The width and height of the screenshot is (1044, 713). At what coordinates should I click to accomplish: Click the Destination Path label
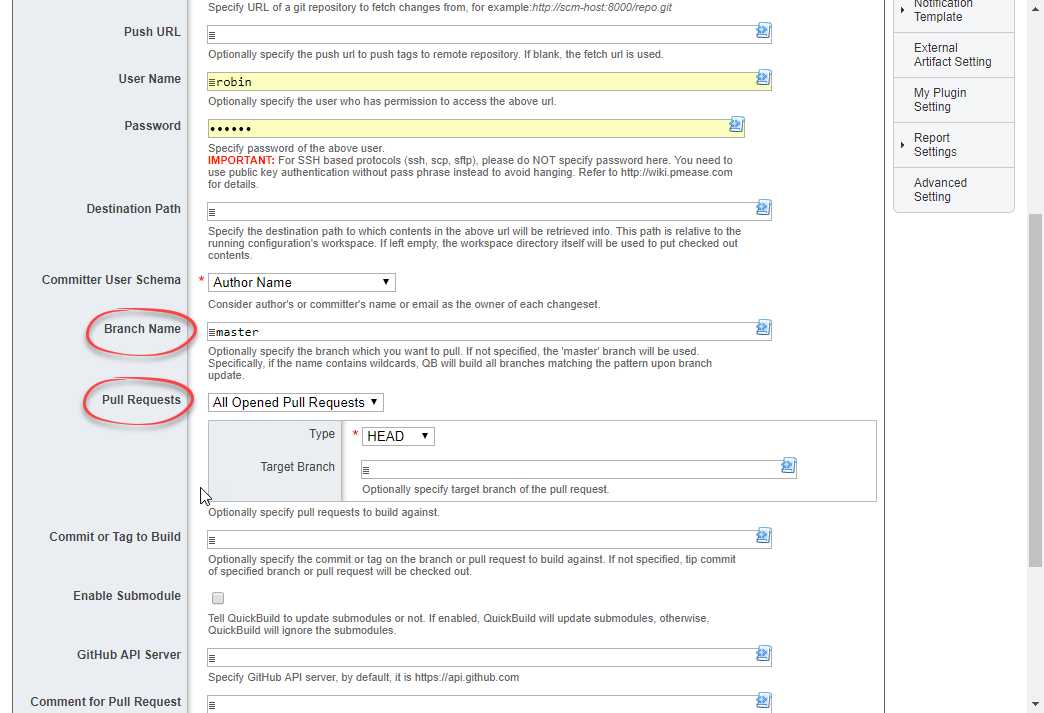point(133,209)
